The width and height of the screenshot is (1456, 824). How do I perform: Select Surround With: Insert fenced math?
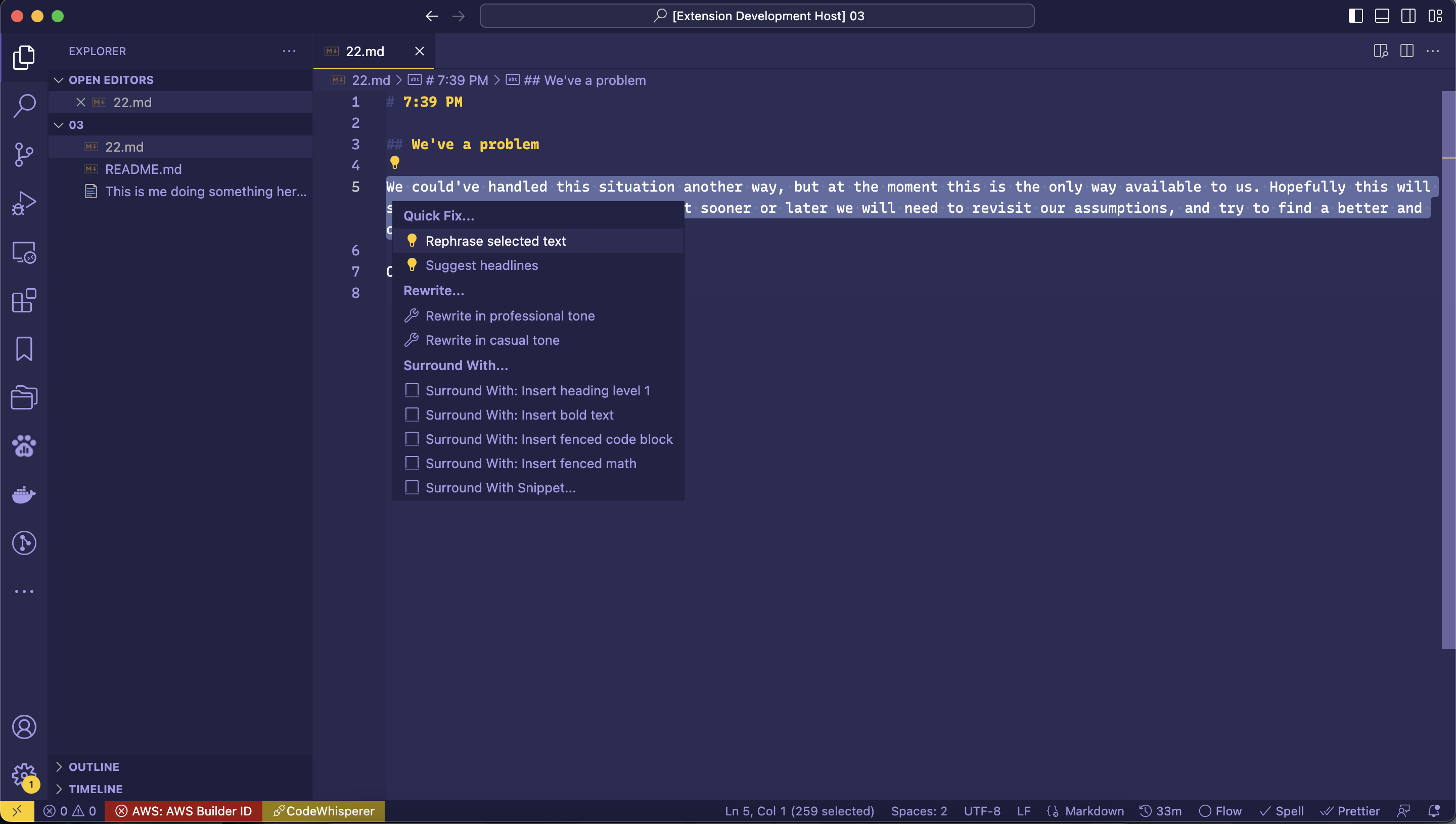tap(538, 464)
